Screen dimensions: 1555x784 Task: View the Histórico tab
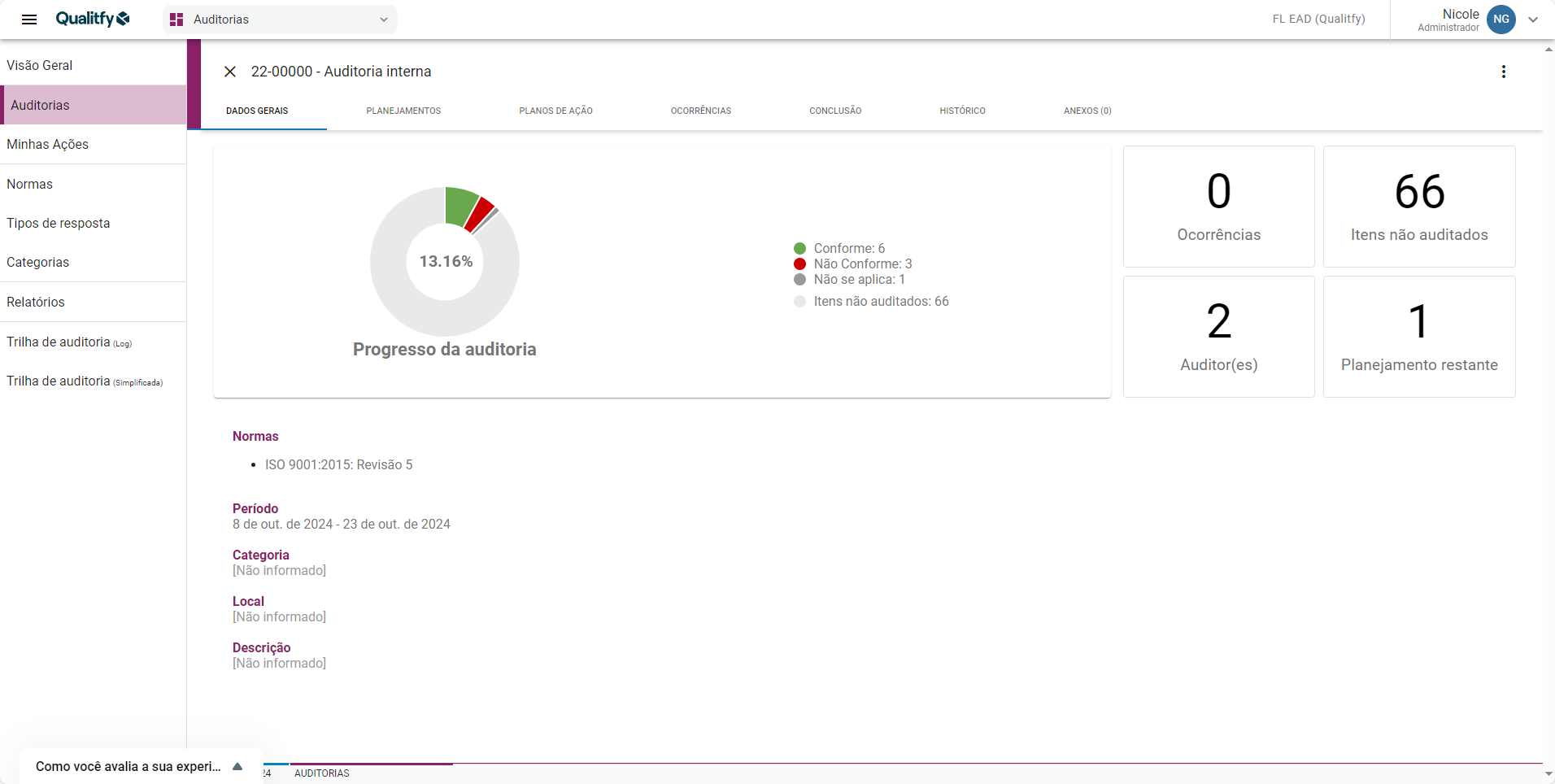[963, 111]
